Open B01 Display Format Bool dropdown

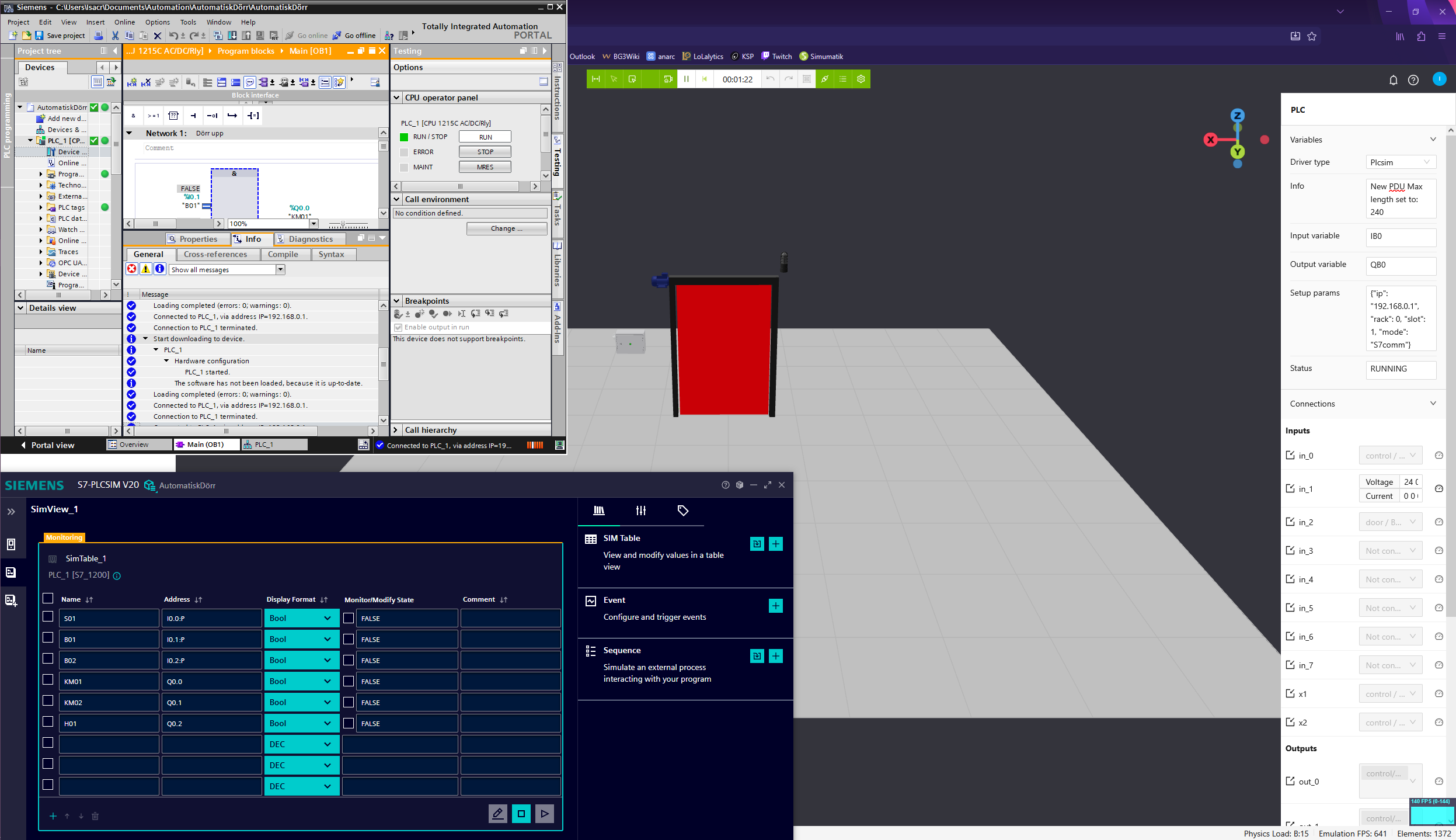coord(301,639)
